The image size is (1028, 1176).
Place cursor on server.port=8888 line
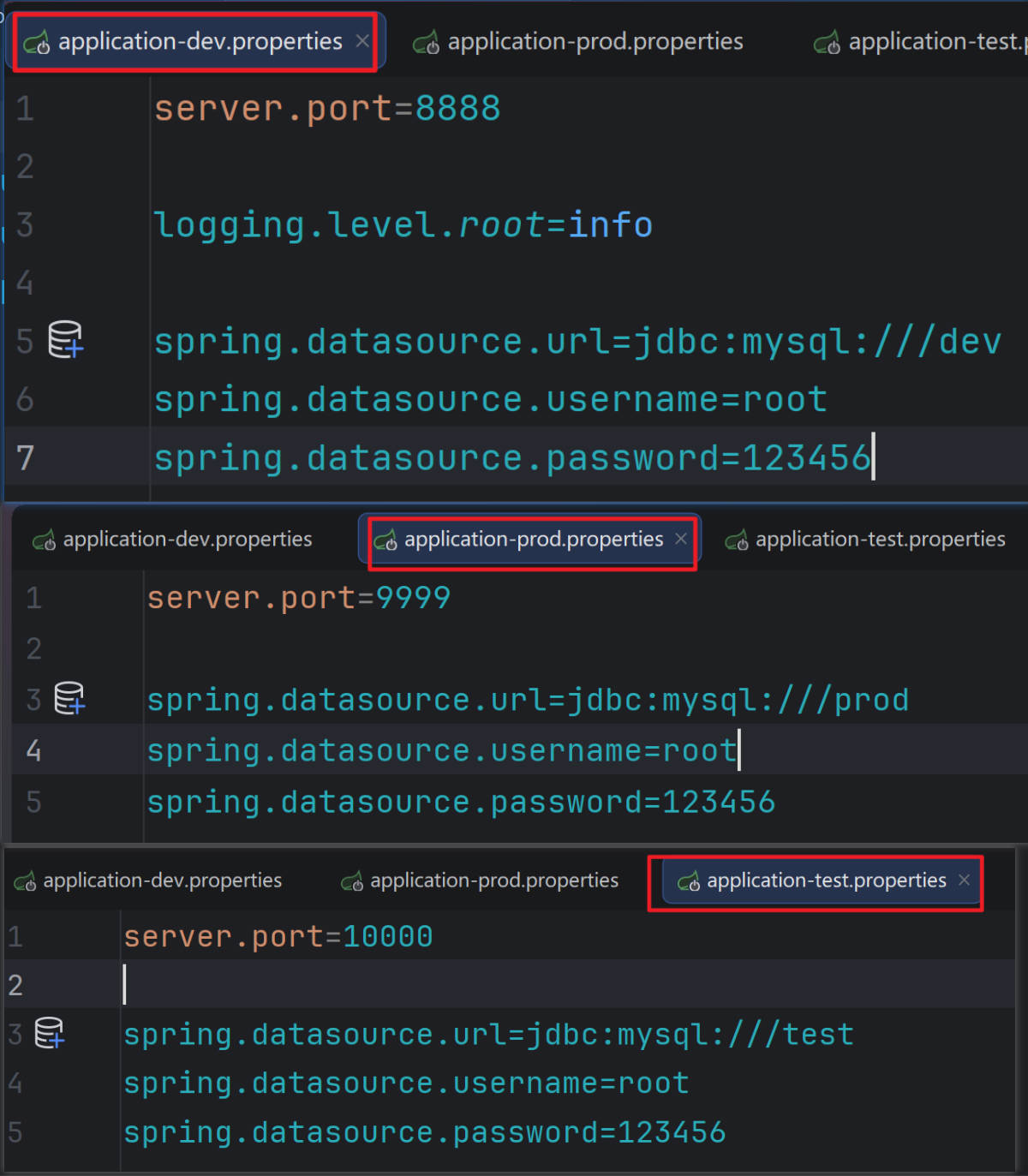point(326,109)
